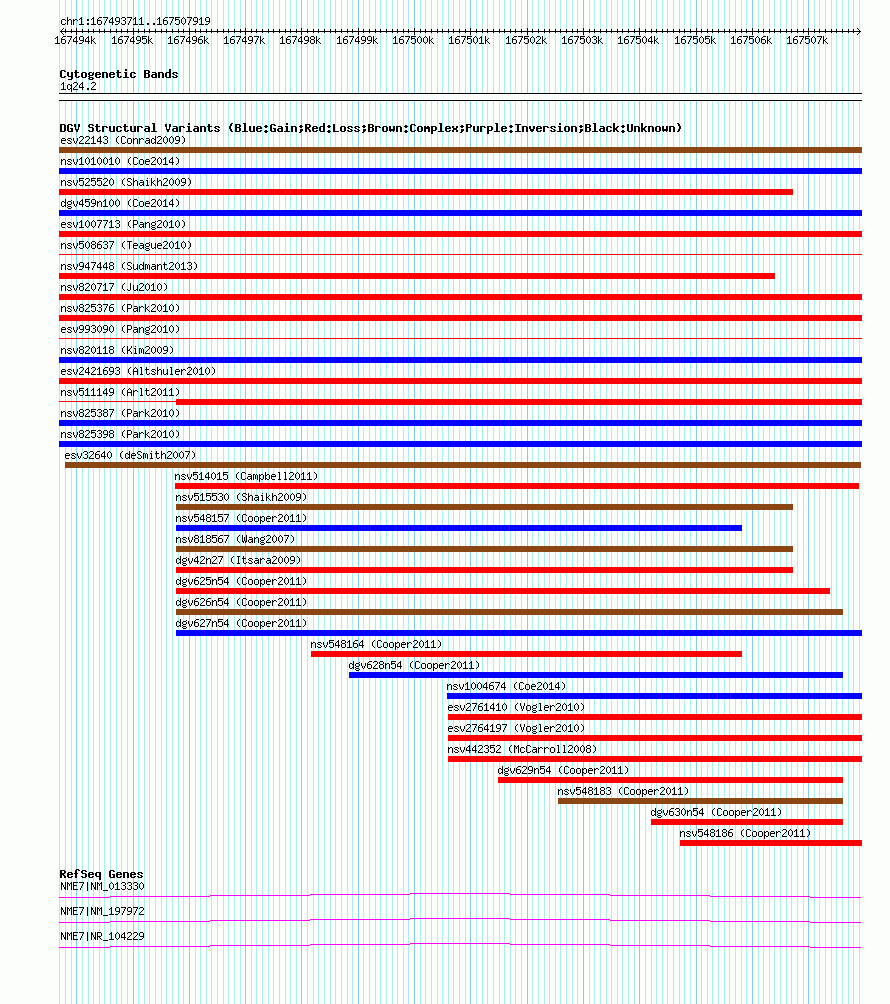Viewport: 890px width, 1004px height.
Task: Click the nsv820717 (Ju2010) label
Action: [114, 287]
